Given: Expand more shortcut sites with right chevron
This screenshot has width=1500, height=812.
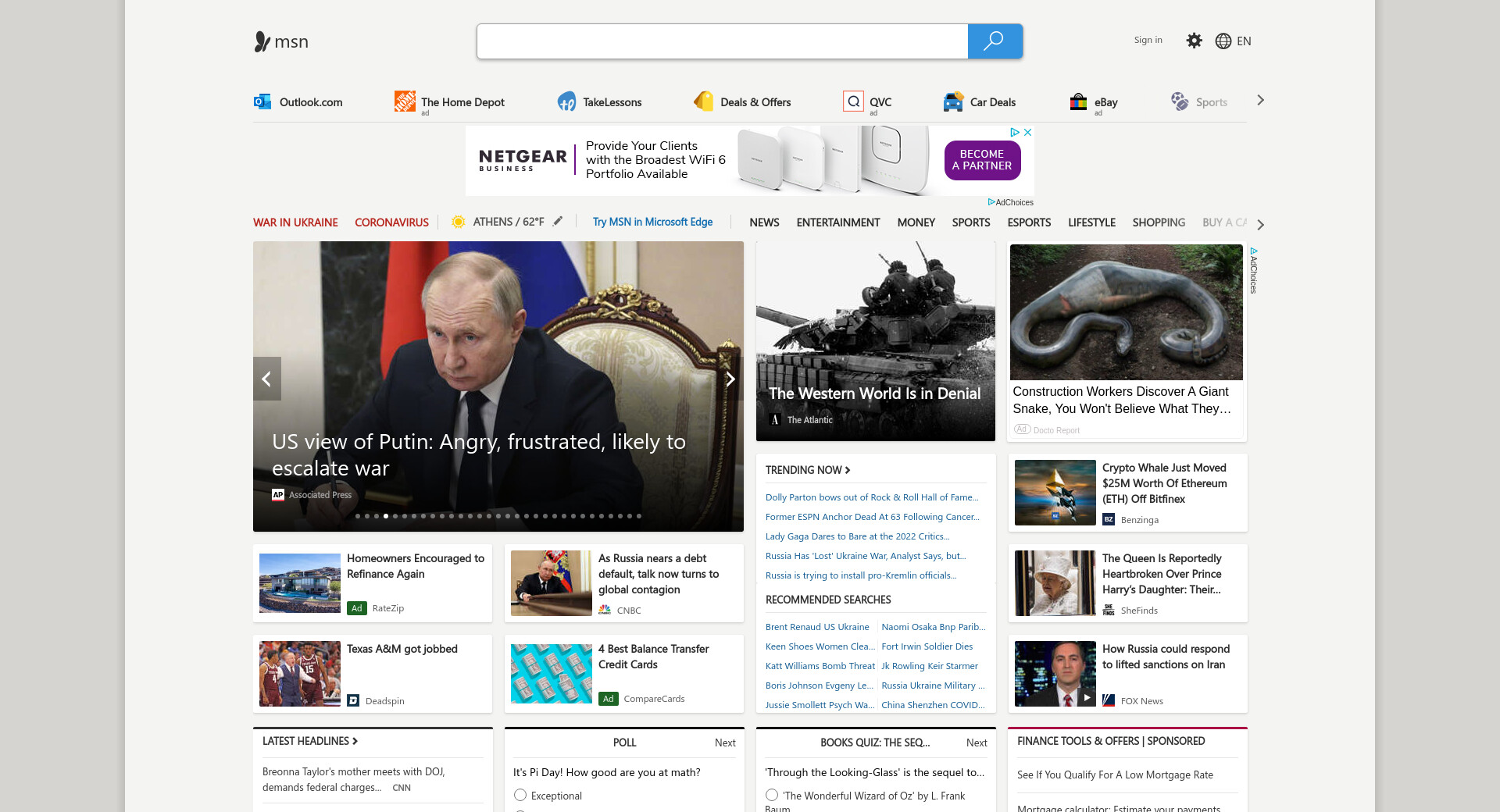Looking at the screenshot, I should [1260, 101].
